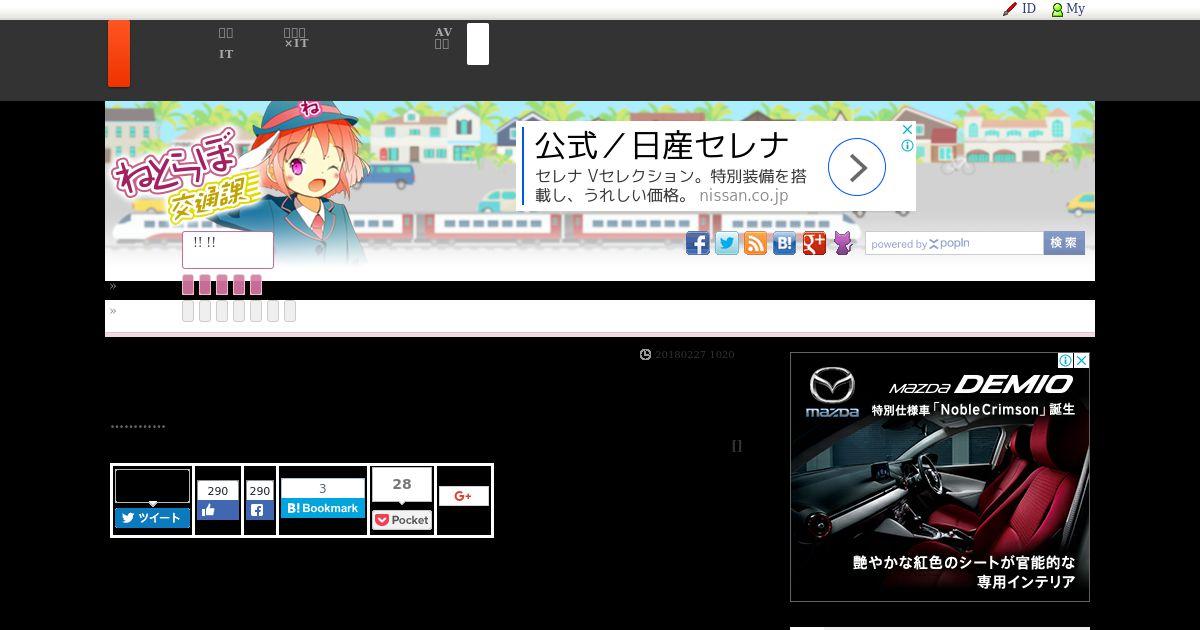The width and height of the screenshot is (1200, 630).
Task: Open the Twitter bird icon beside search
Action: 727,243
